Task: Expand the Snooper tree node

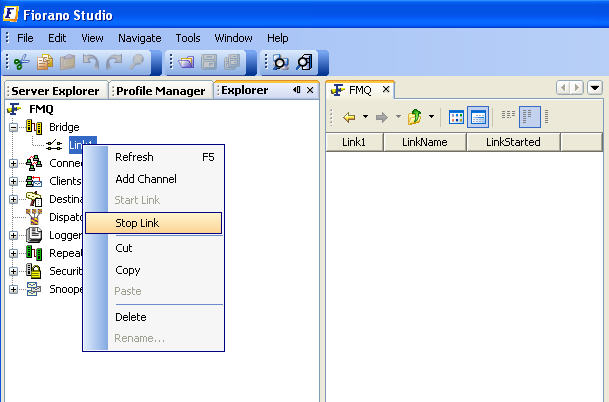Action: point(13,289)
